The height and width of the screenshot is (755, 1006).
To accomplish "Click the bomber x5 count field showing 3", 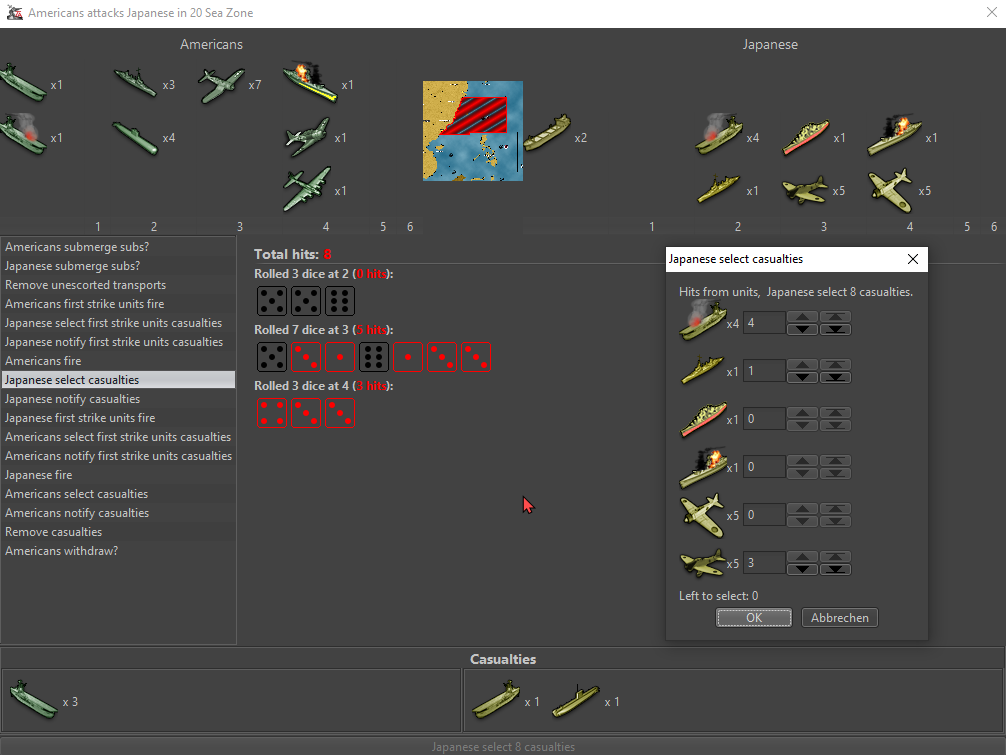I will (764, 563).
